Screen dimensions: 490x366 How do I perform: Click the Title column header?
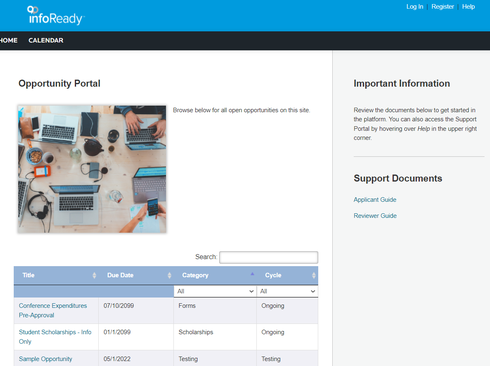pyautogui.click(x=56, y=275)
